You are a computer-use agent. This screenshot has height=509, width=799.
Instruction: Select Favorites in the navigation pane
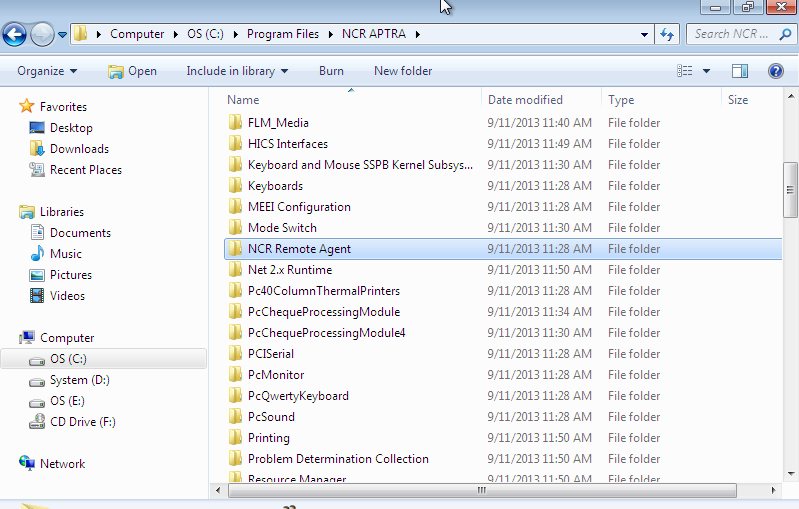click(63, 106)
